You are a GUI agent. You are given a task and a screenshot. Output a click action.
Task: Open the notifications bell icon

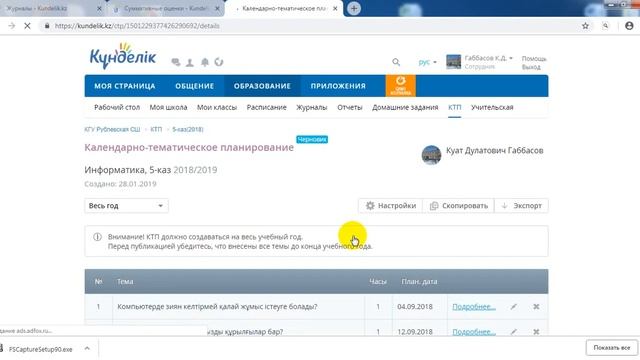204,62
